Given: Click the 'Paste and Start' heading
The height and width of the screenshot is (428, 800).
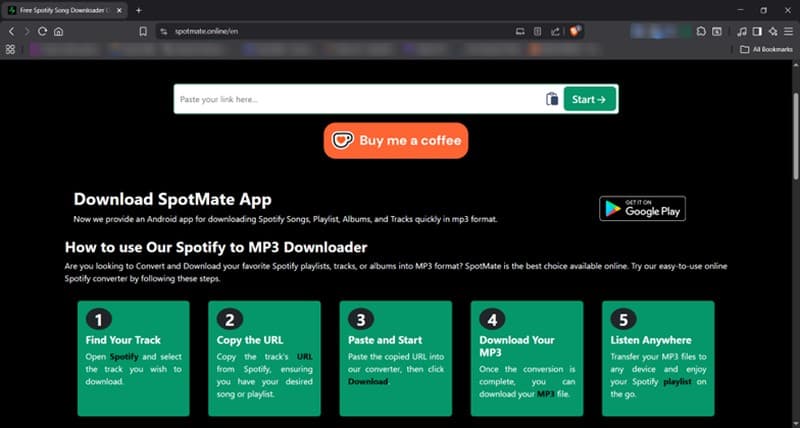Looking at the screenshot, I should point(385,340).
